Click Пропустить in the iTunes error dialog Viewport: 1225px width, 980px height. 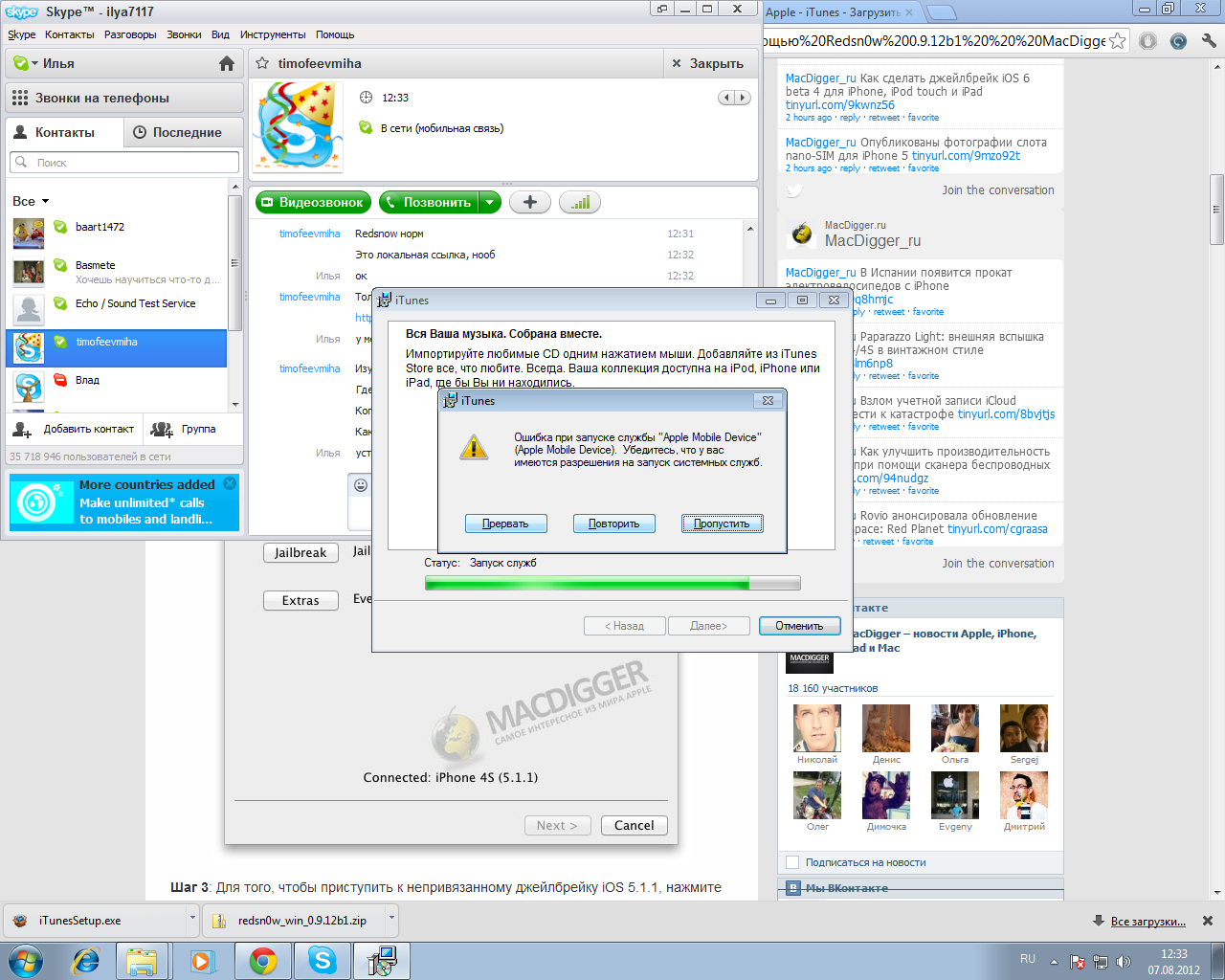coord(723,523)
